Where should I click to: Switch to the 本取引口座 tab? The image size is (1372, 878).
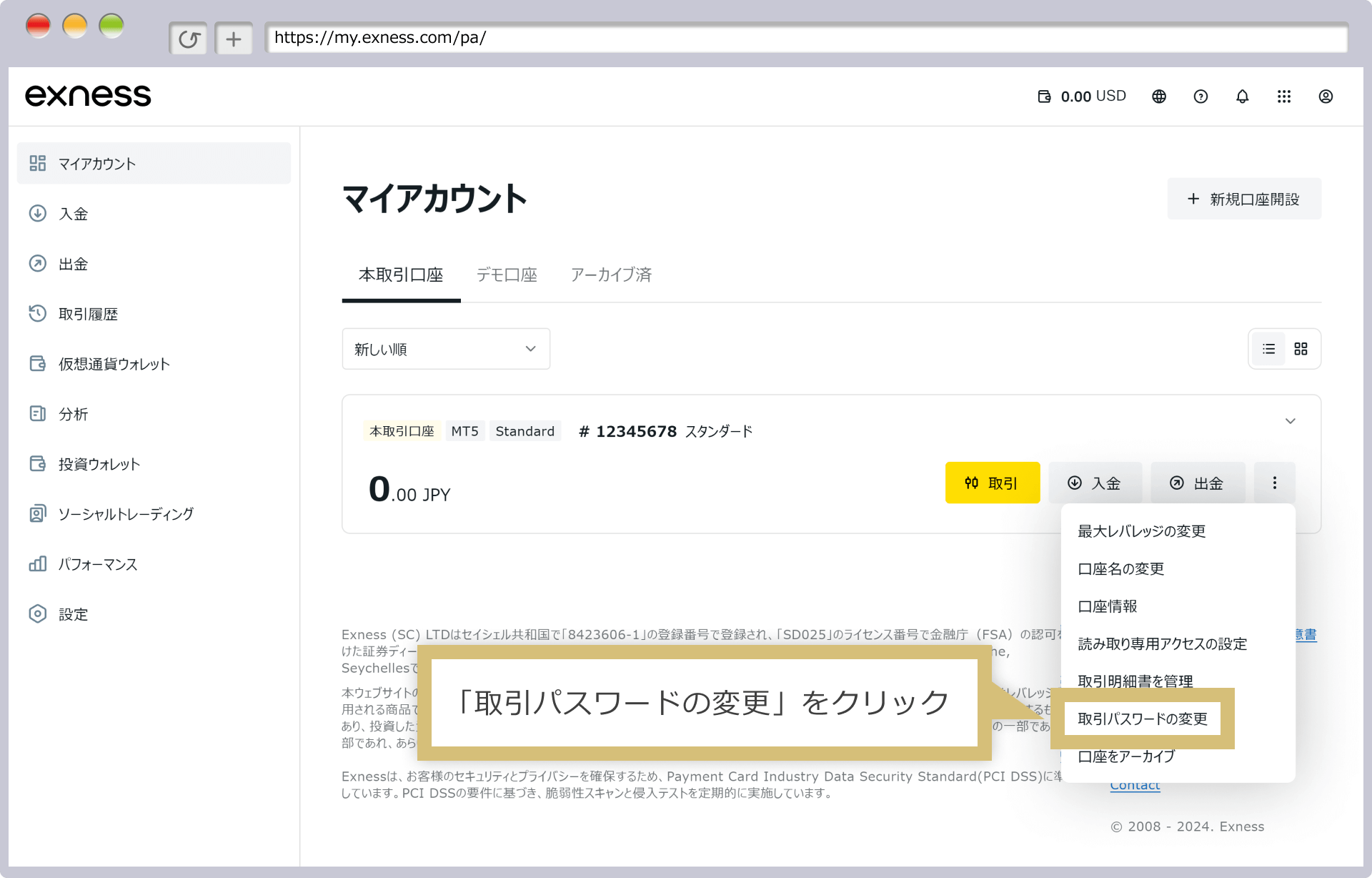(x=401, y=275)
